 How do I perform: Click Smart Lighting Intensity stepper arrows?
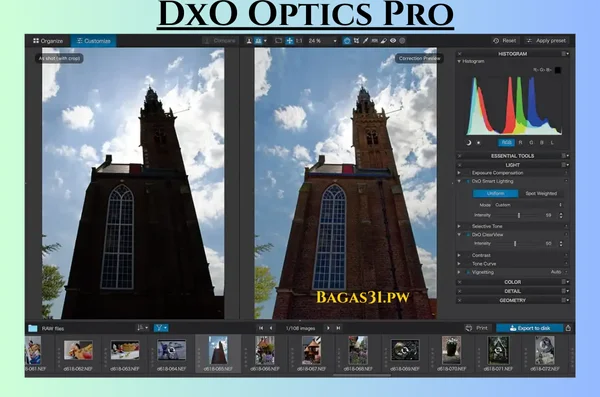click(x=561, y=216)
